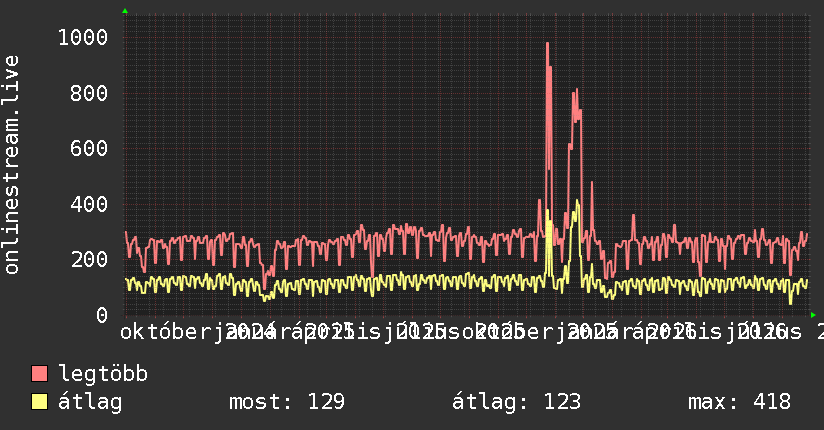Click the 0 Y-axis label

point(102,315)
